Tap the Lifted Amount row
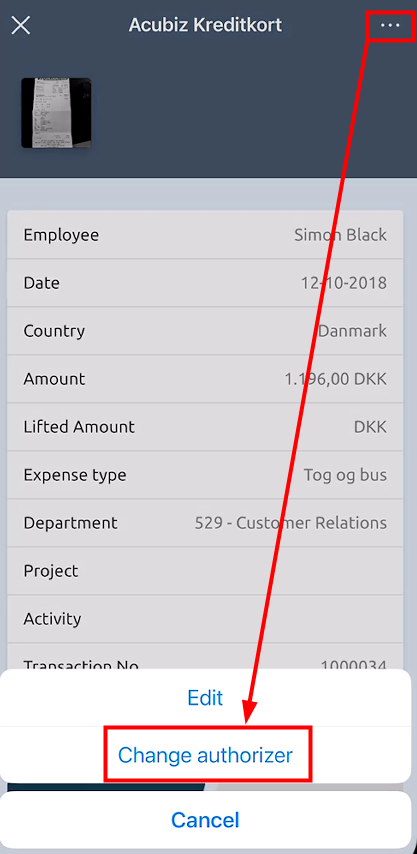This screenshot has width=417, height=854. coord(205,426)
